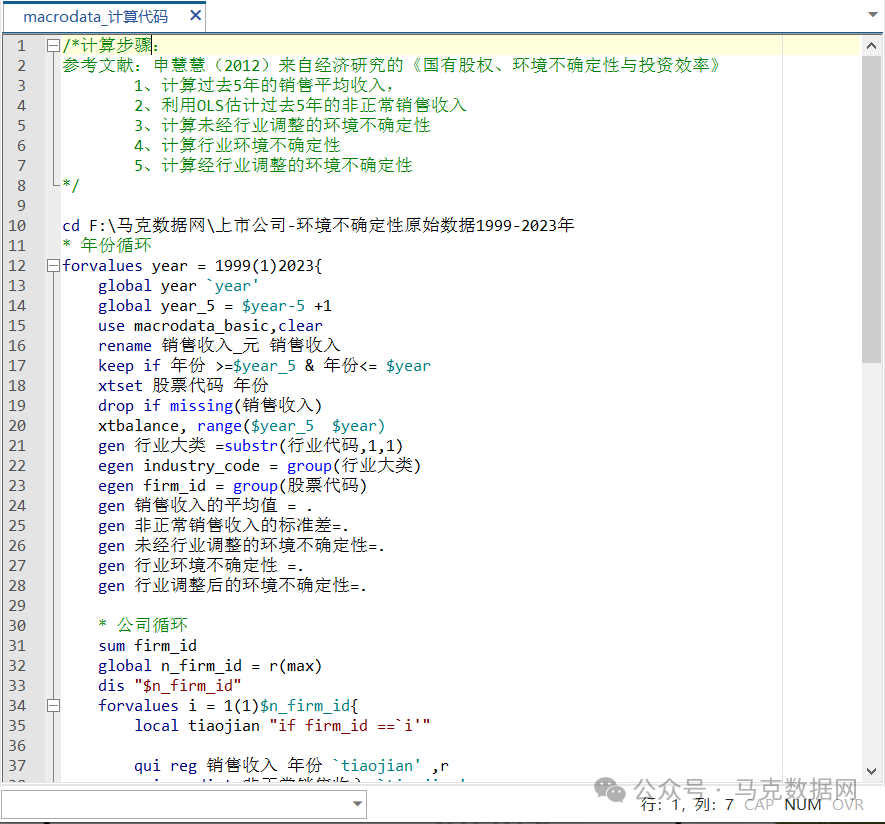Open the tab list dropdown arrow
Image resolution: width=885 pixels, height=824 pixels.
(873, 14)
